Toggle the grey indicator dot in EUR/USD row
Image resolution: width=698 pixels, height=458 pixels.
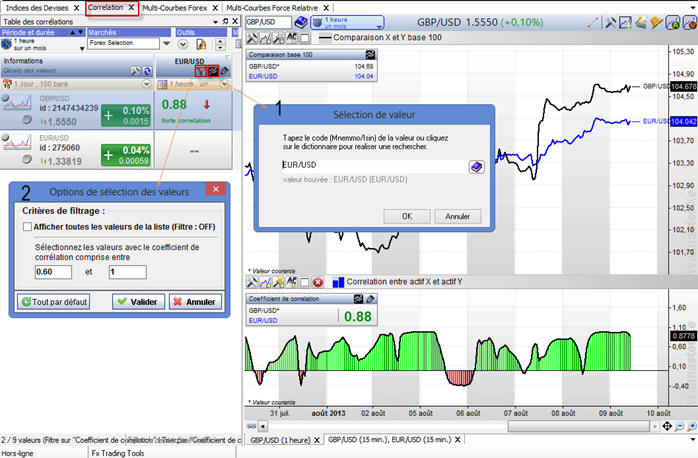point(27,159)
